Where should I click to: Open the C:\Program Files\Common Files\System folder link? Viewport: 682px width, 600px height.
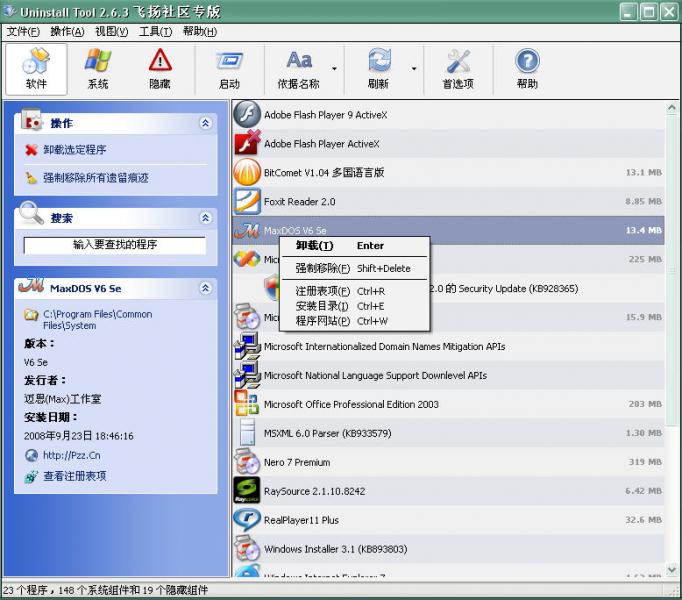97,320
